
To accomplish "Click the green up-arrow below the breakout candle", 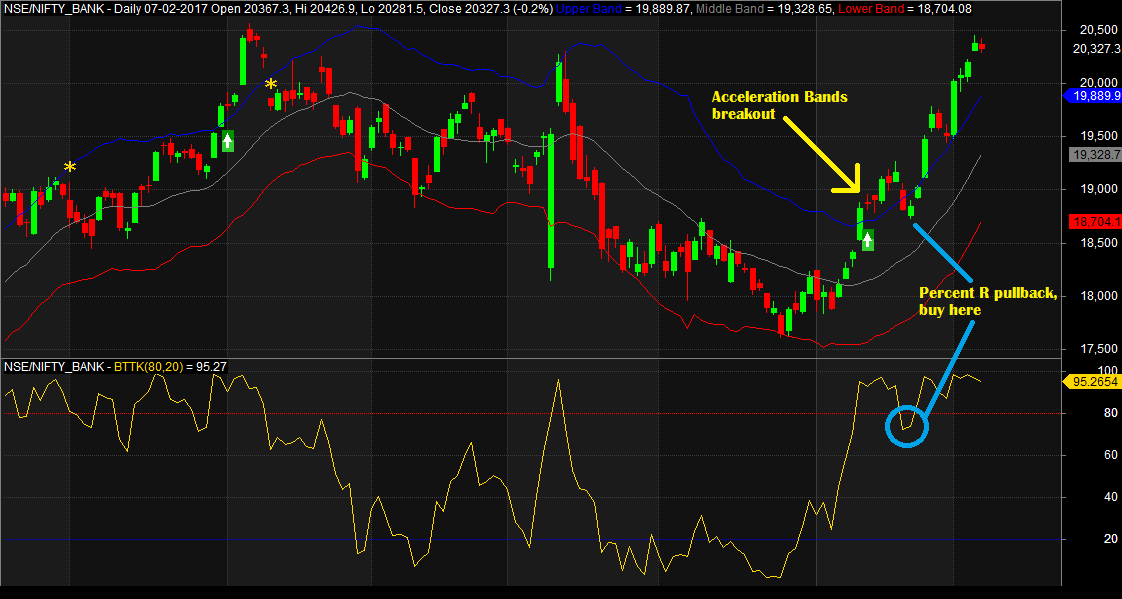I will click(868, 240).
